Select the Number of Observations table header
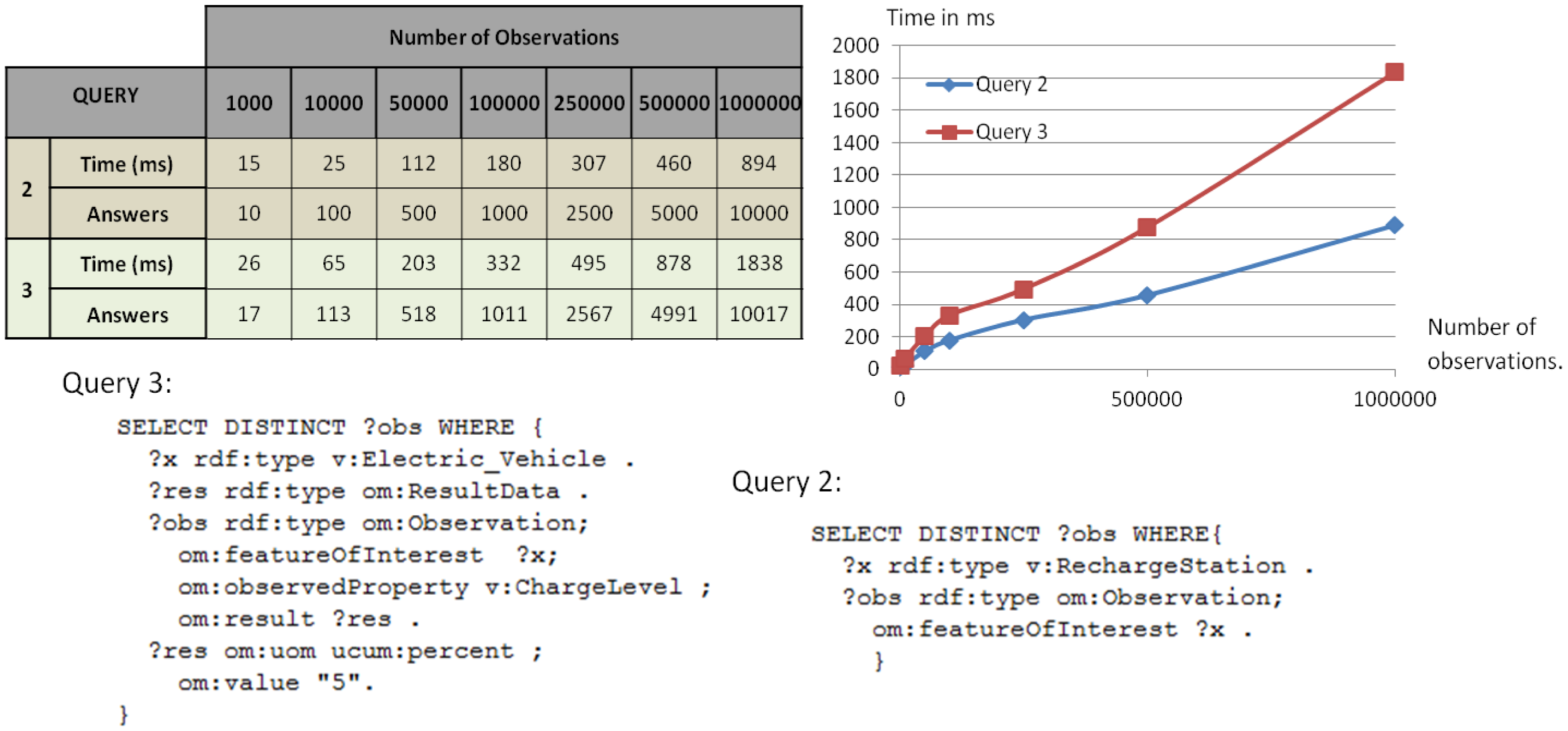The height and width of the screenshot is (731, 1568). point(503,37)
